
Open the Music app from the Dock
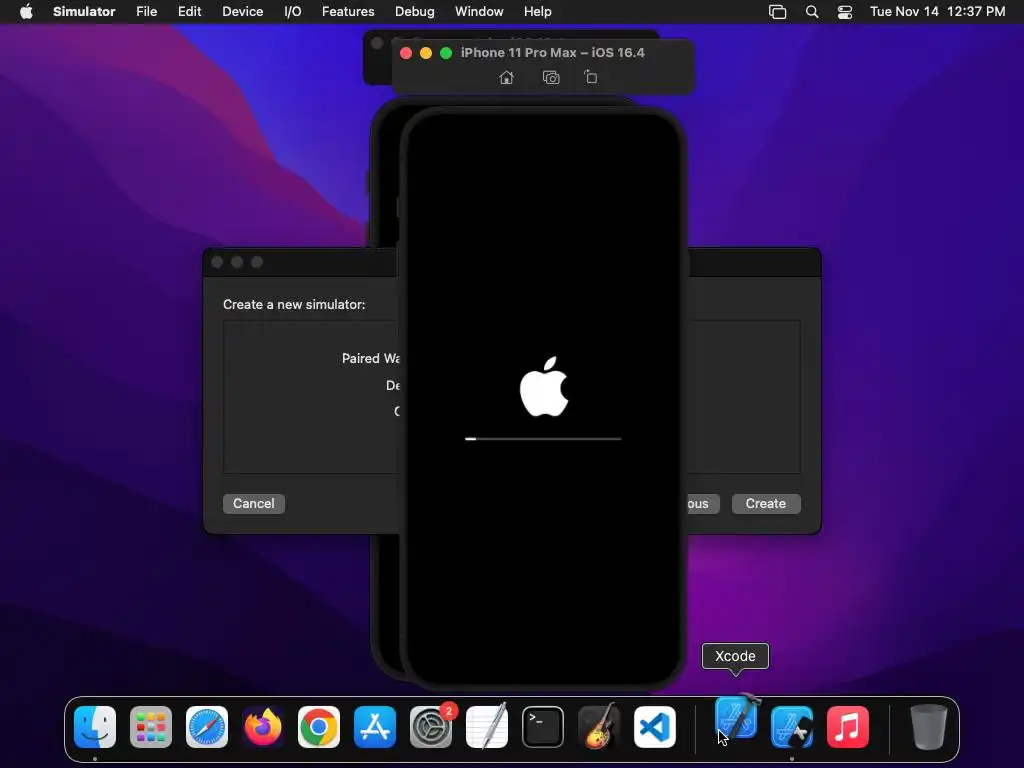848,727
